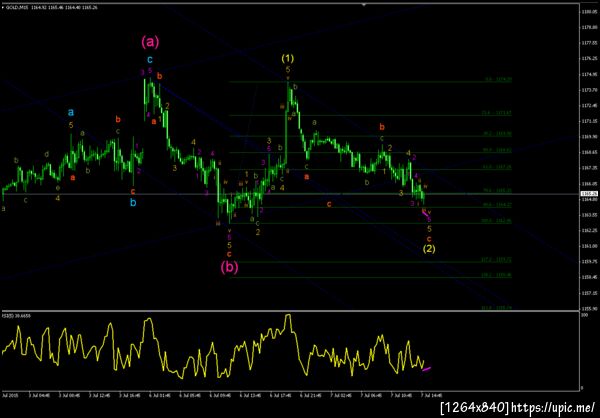The height and width of the screenshot is (418, 600).
Task: Click the 1174.95 price scale value
Action: [590, 74]
